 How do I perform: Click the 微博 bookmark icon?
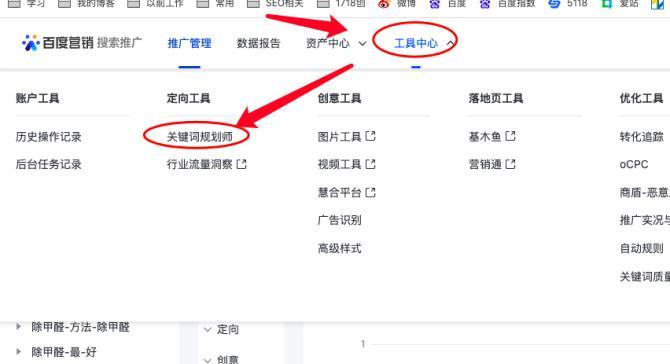[x=384, y=4]
